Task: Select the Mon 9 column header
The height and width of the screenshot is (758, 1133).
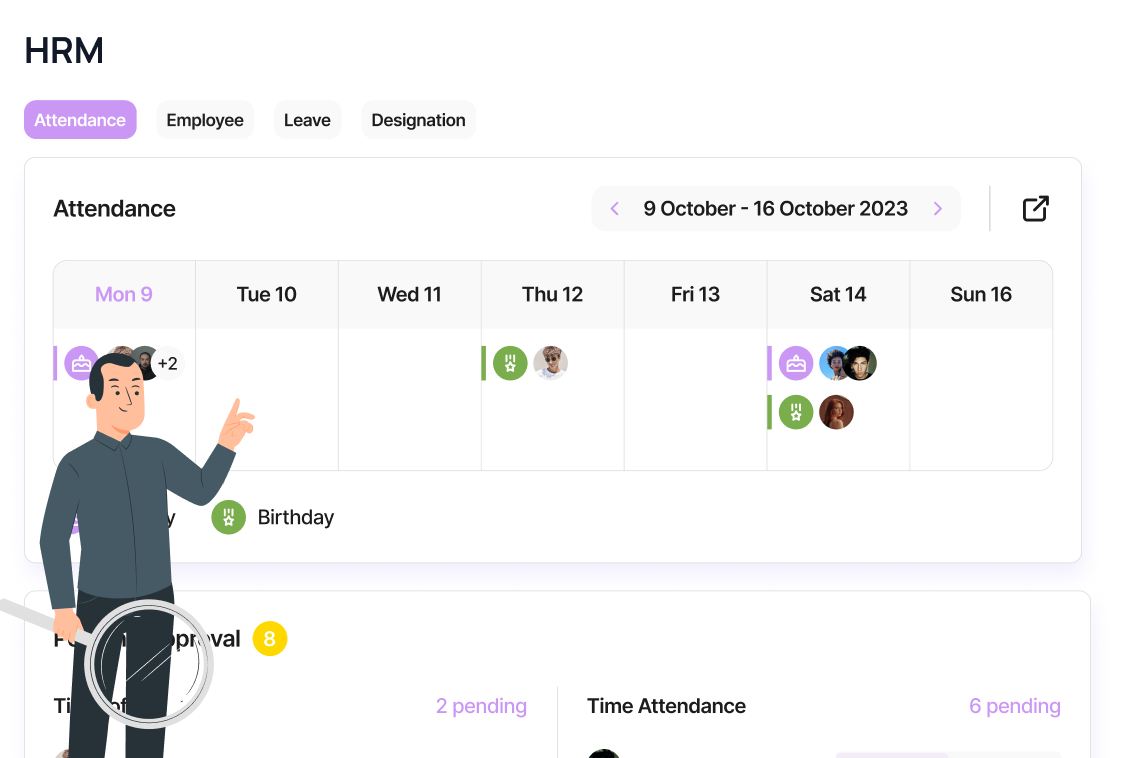Action: [x=124, y=295]
